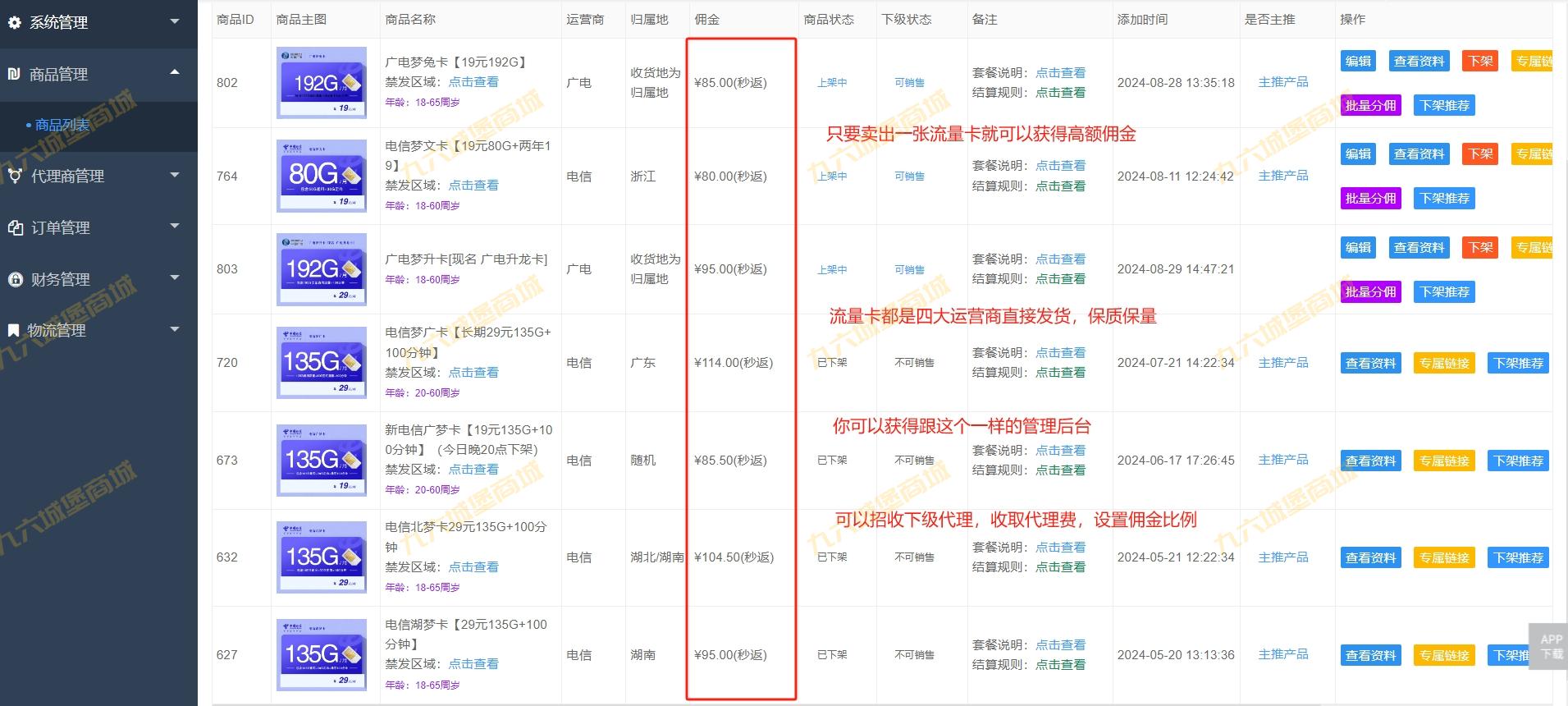Expand the 系统管理 menu arrow
The width and height of the screenshot is (1568, 706).
[x=174, y=21]
